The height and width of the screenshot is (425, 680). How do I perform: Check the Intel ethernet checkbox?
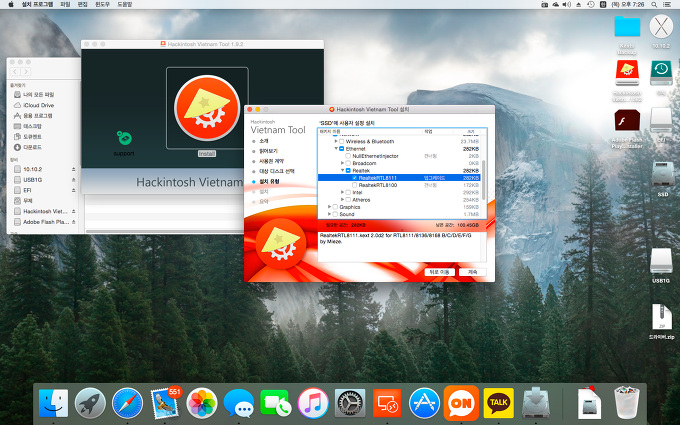click(348, 192)
